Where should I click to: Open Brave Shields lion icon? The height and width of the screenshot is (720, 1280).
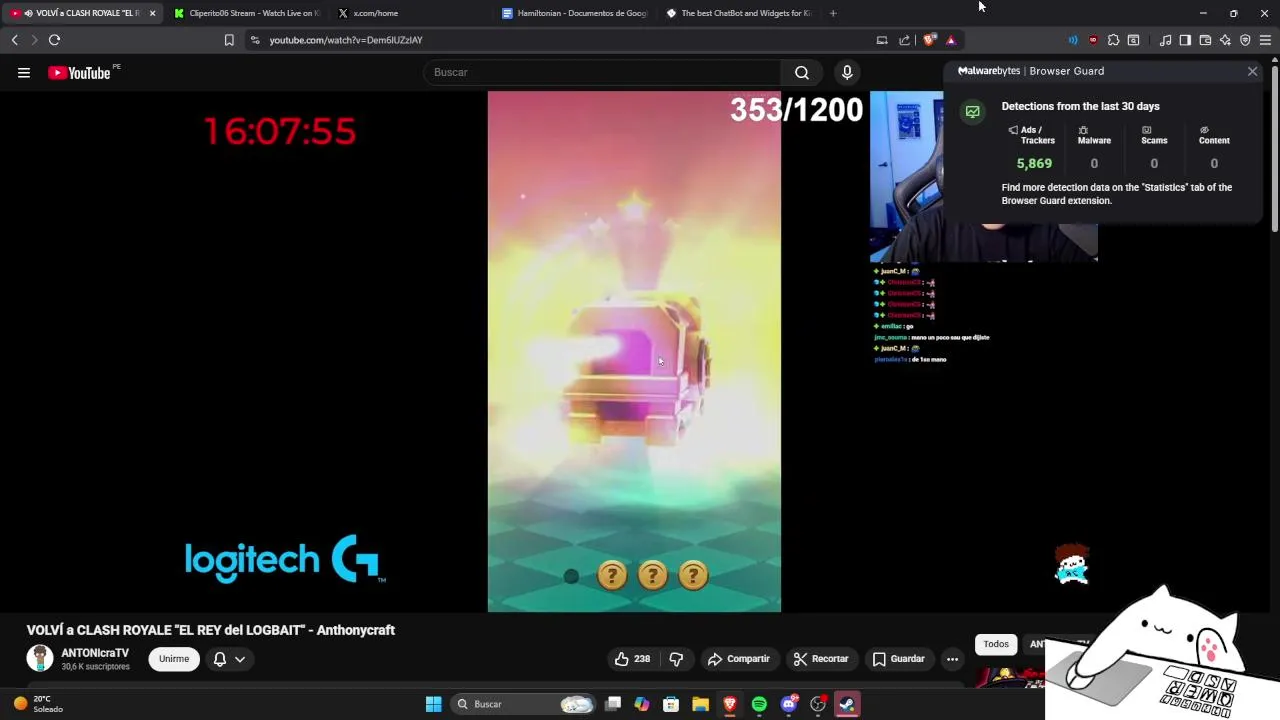click(x=929, y=40)
